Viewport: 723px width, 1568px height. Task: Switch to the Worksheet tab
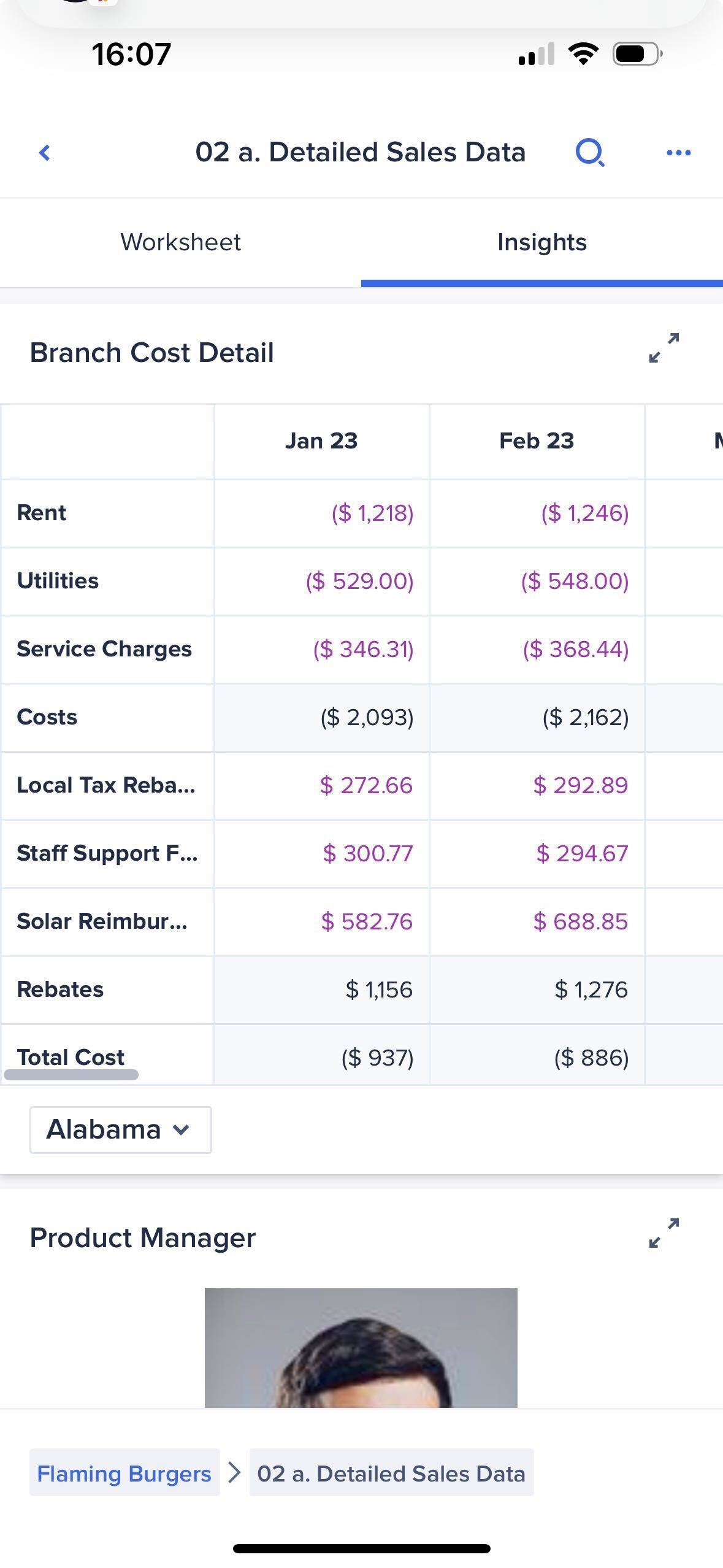pos(180,242)
